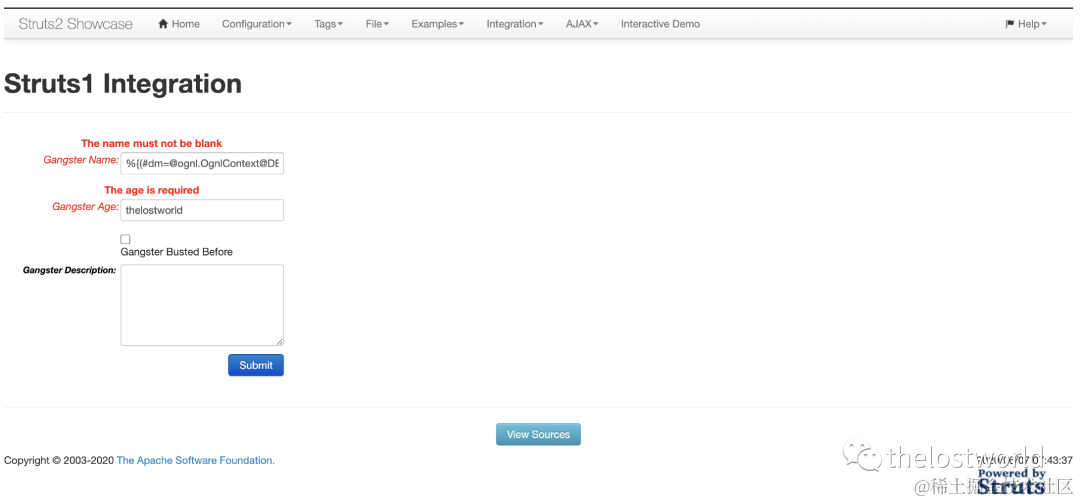The height and width of the screenshot is (503, 1080).
Task: Click the 'The age is required' error
Action: (152, 190)
